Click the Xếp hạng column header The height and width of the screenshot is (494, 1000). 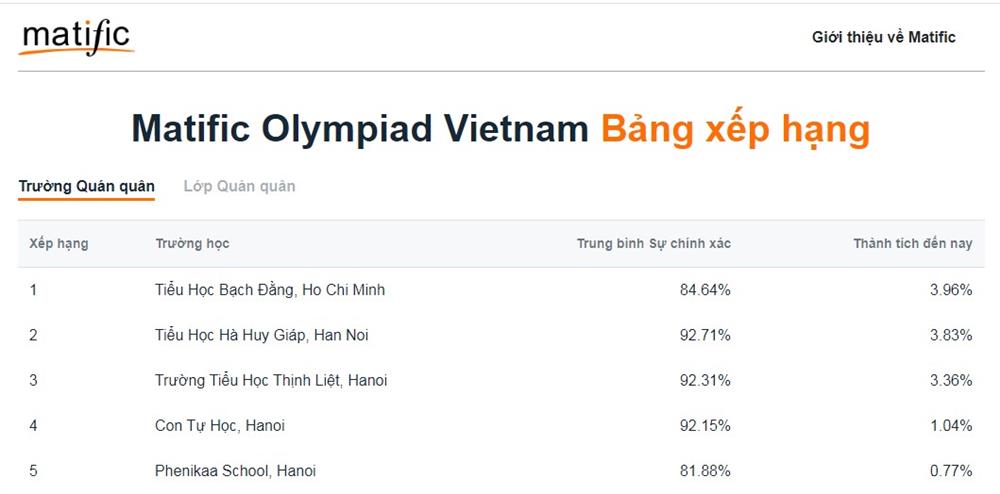coord(58,244)
